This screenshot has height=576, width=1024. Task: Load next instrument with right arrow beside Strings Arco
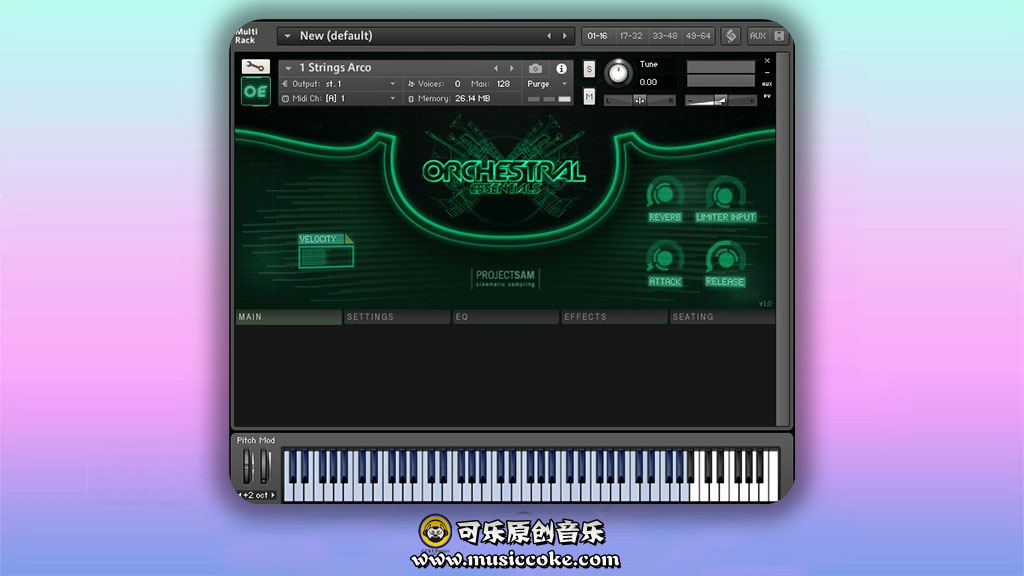point(511,68)
